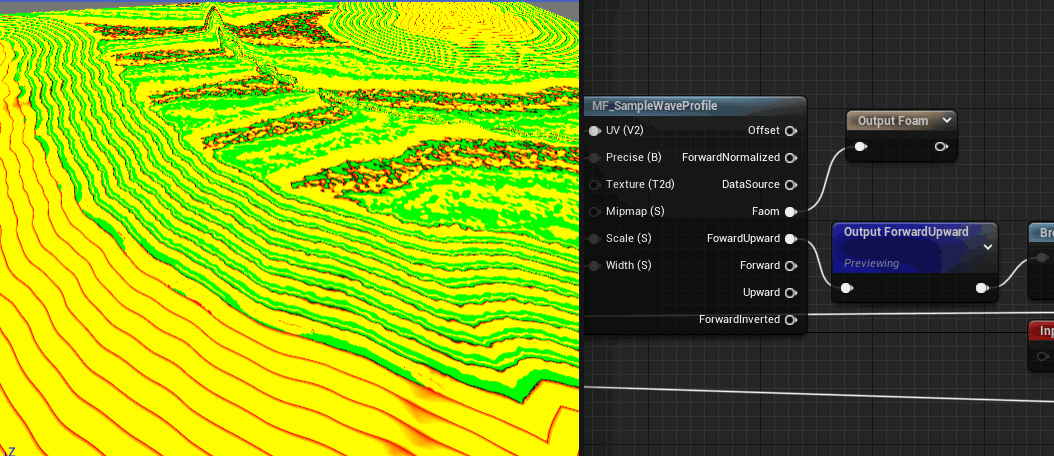Click the ForwardInverted output pin

click(791, 319)
